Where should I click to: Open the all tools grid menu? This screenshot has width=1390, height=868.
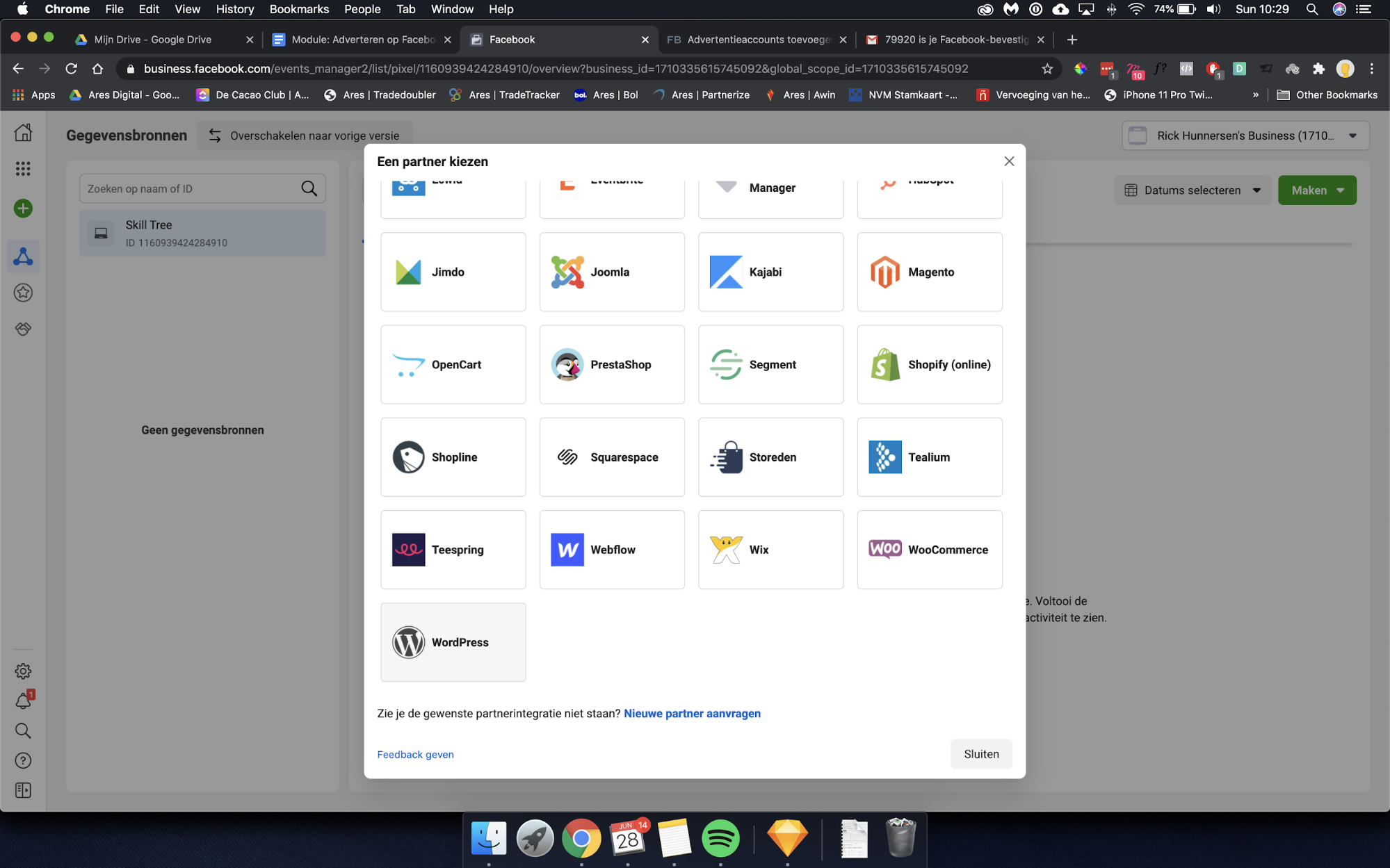pyautogui.click(x=23, y=168)
